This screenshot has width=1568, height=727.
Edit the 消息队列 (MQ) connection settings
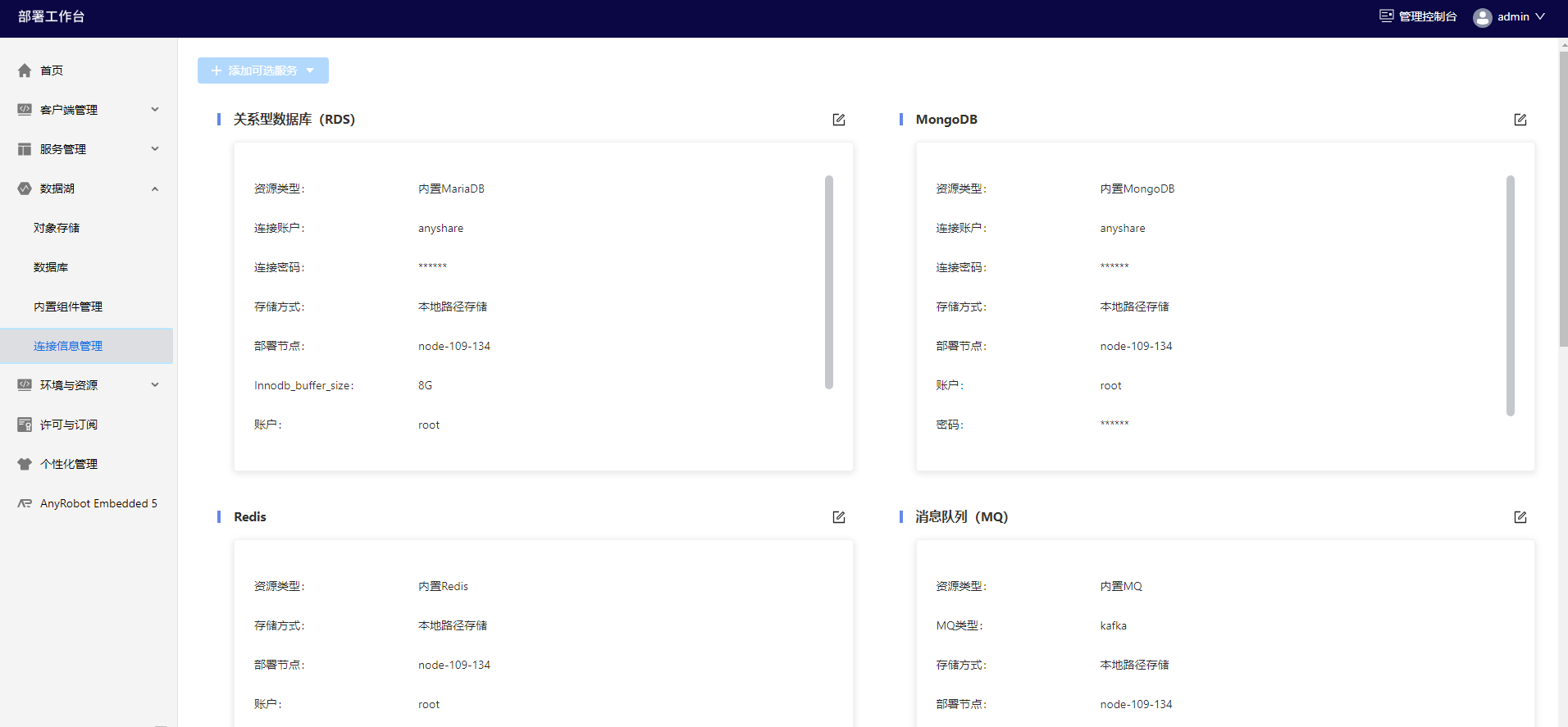click(1520, 517)
